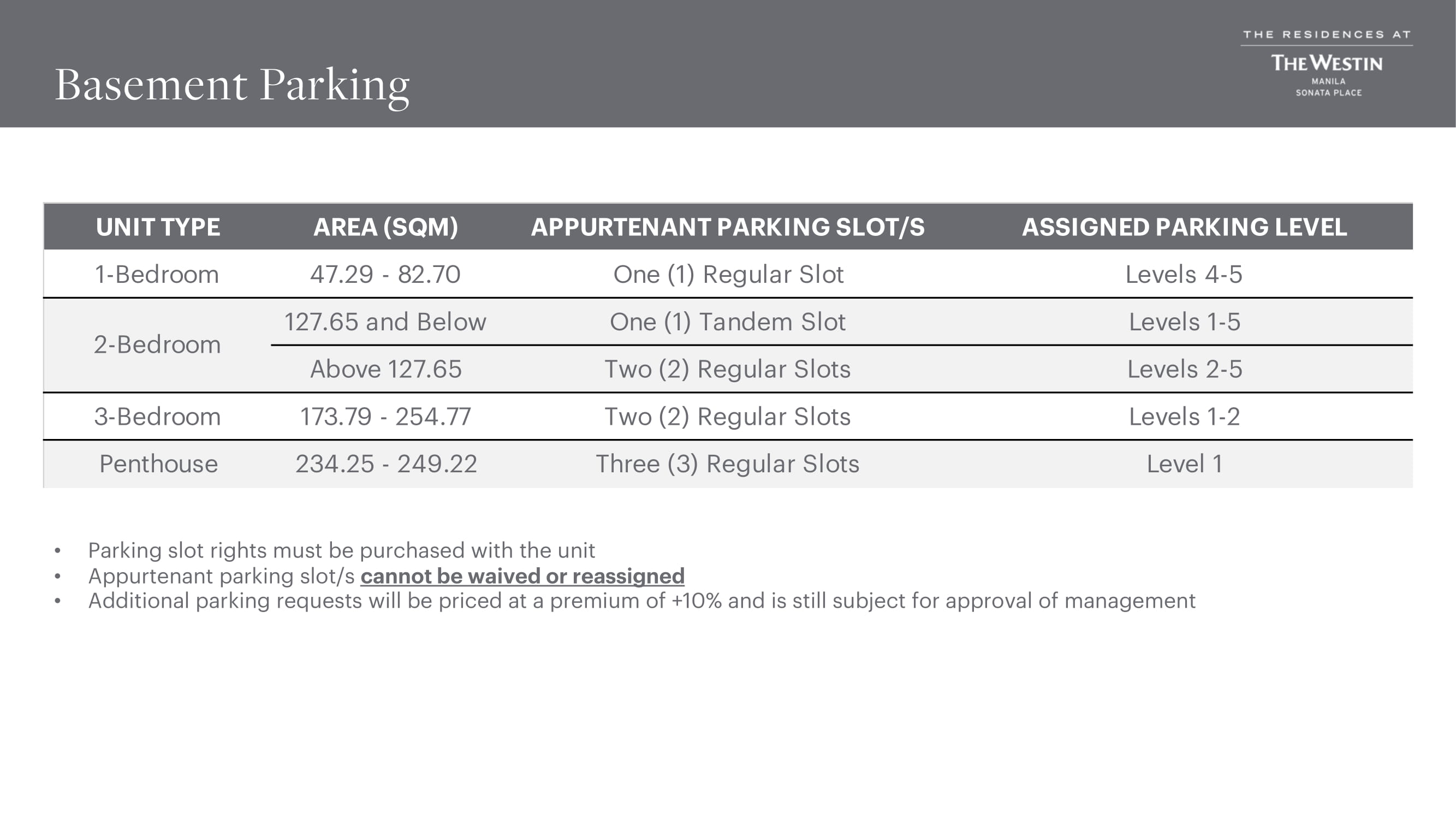Screen dimensions: 1456x819
Task: Click the Basement Parking slide title
Action: [231, 85]
